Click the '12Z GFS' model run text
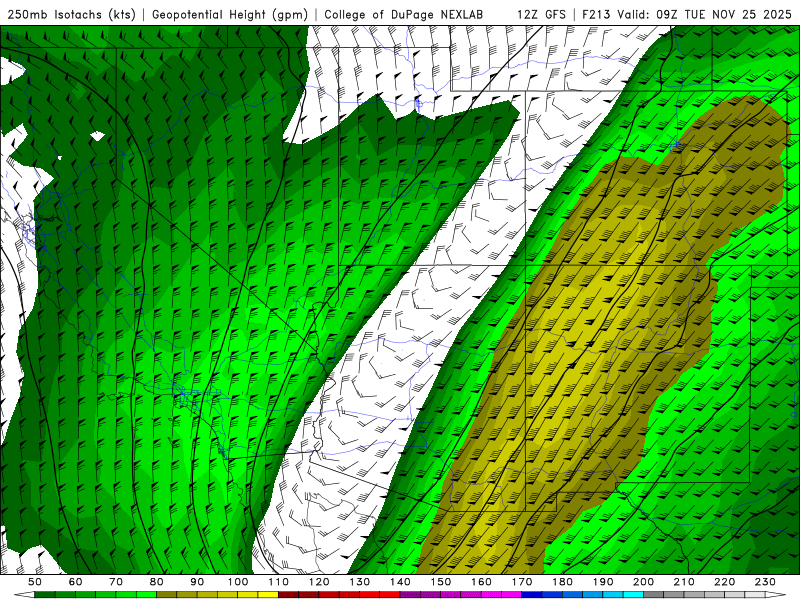The image size is (800, 600). pos(541,14)
